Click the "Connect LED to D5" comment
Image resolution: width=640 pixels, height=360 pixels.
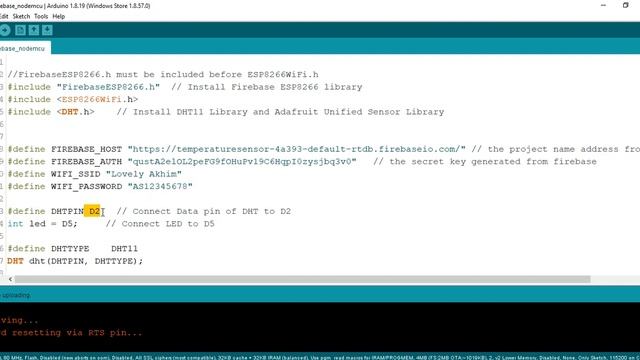click(160, 224)
